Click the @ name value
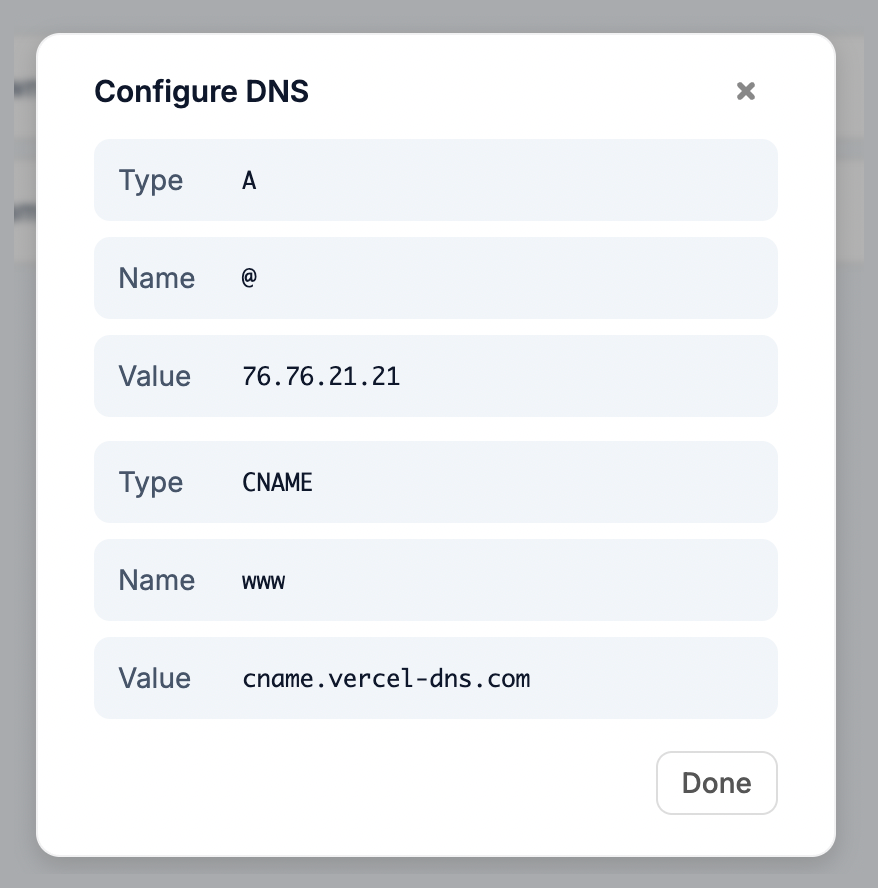Viewport: 878px width, 888px height. tap(249, 278)
